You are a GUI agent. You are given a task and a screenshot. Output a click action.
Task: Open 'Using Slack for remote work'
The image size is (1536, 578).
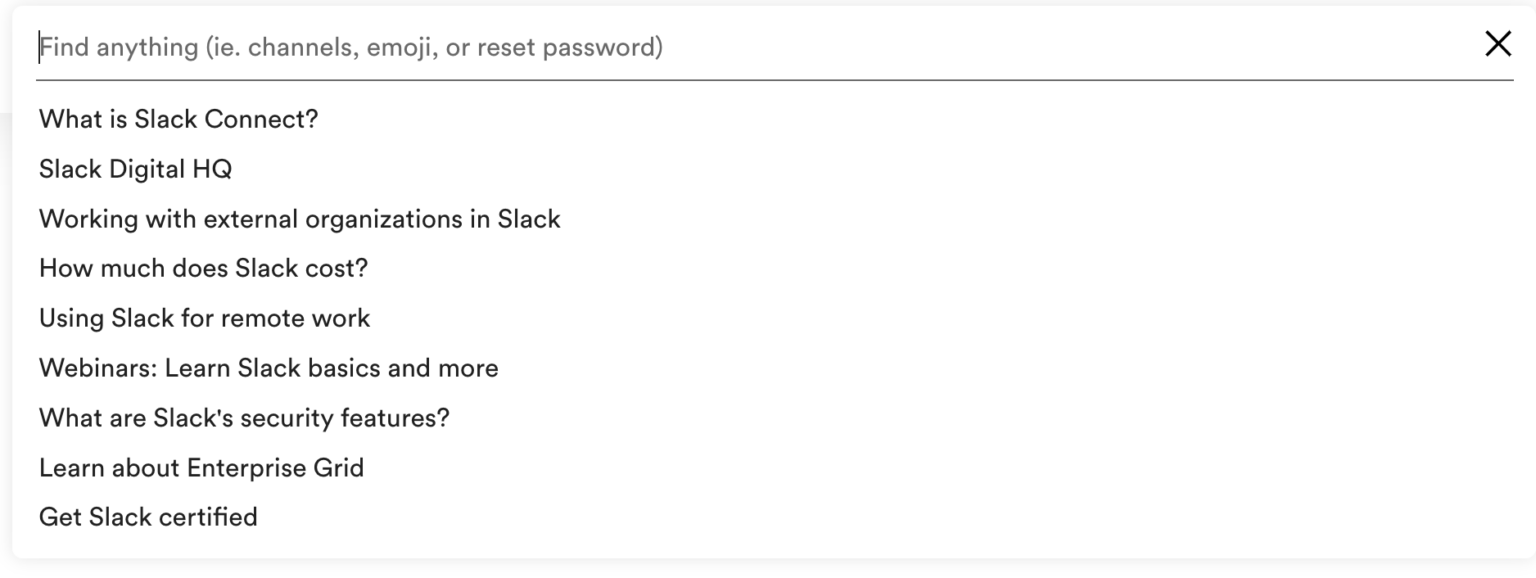pos(204,318)
